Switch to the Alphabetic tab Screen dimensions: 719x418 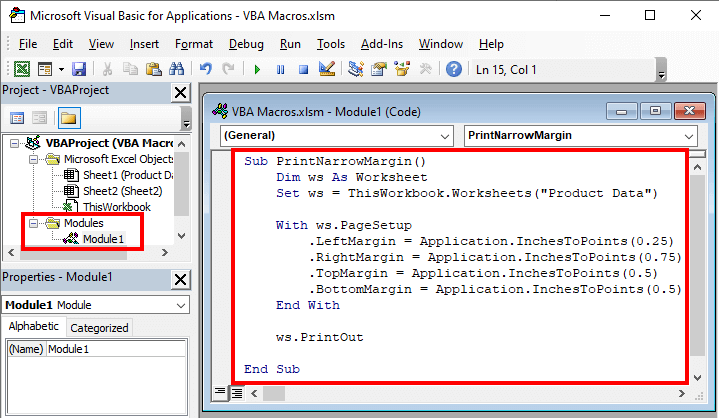33,326
